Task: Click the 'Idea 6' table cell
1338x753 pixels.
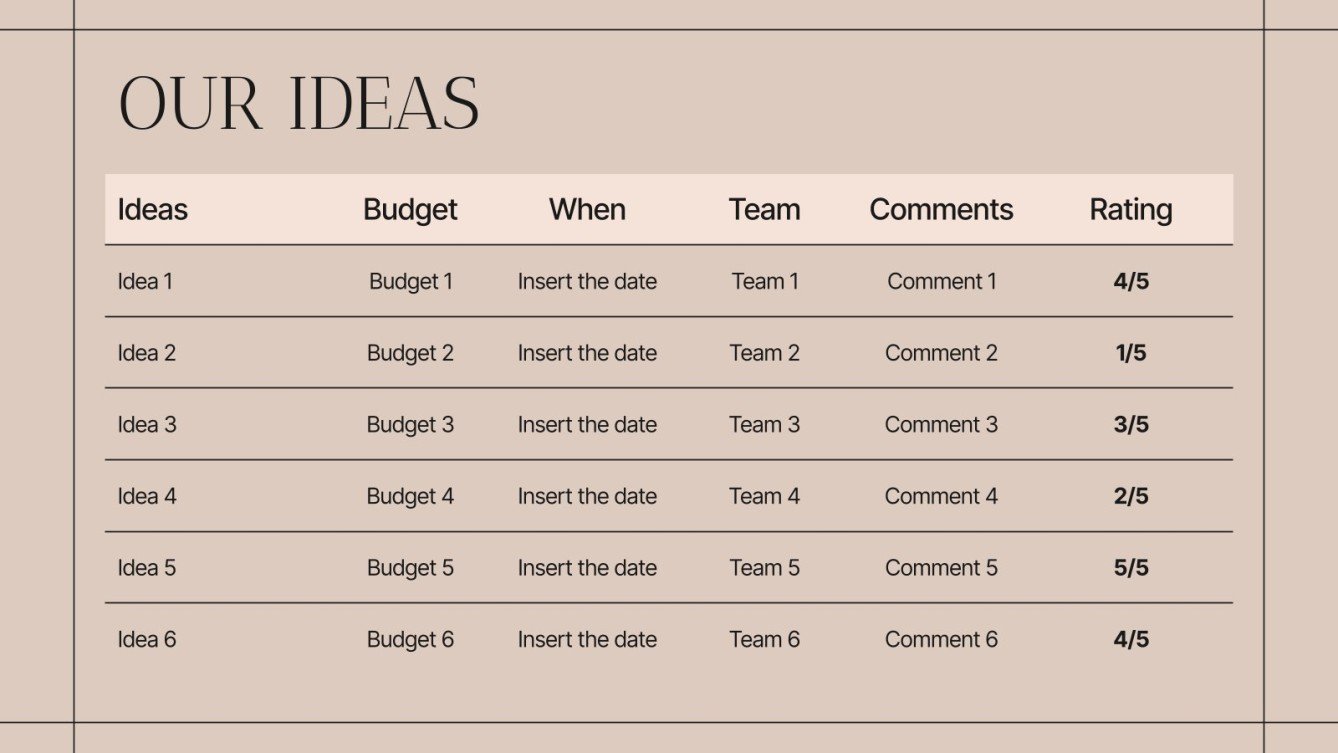Action: [147, 640]
